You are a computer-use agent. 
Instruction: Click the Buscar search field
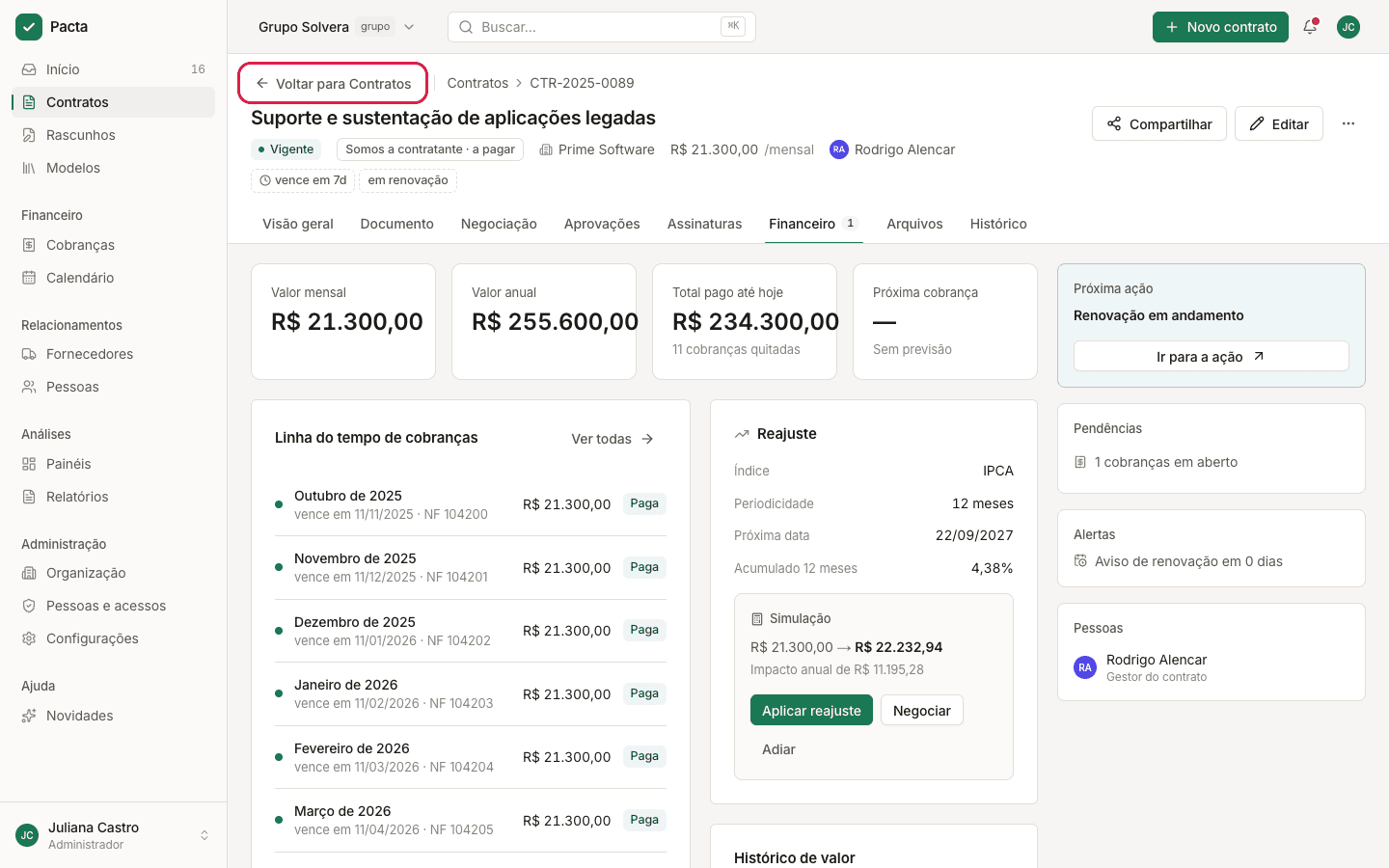[x=602, y=27]
